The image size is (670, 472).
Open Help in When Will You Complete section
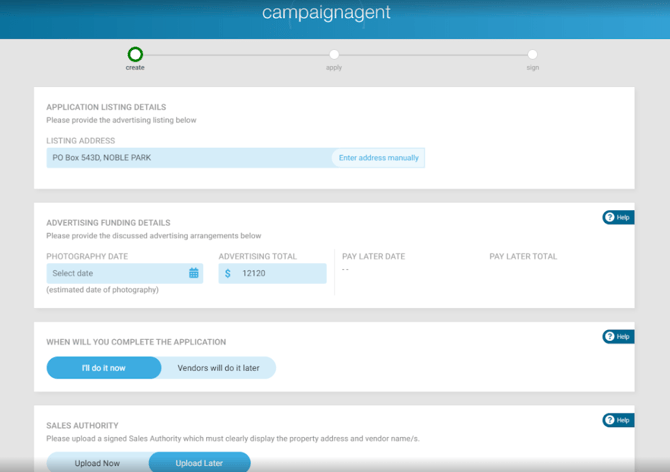[618, 337]
